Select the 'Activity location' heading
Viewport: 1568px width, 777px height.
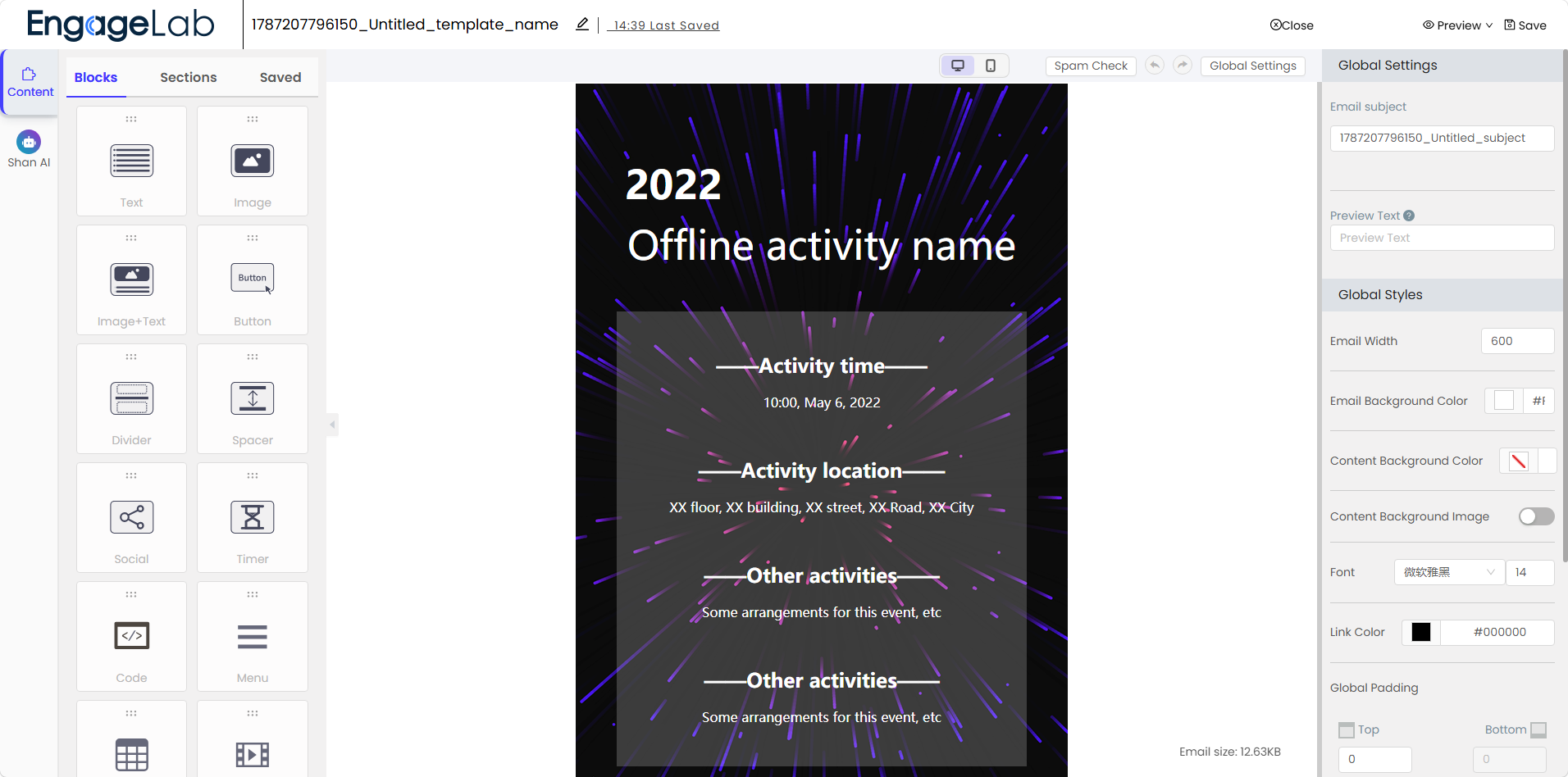coord(822,470)
